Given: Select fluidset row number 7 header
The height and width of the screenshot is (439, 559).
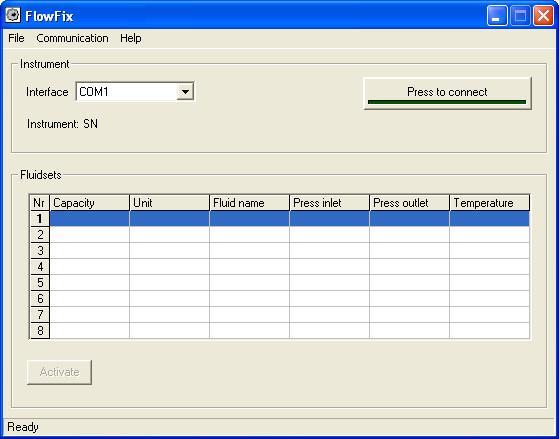Looking at the screenshot, I should coord(40,315).
